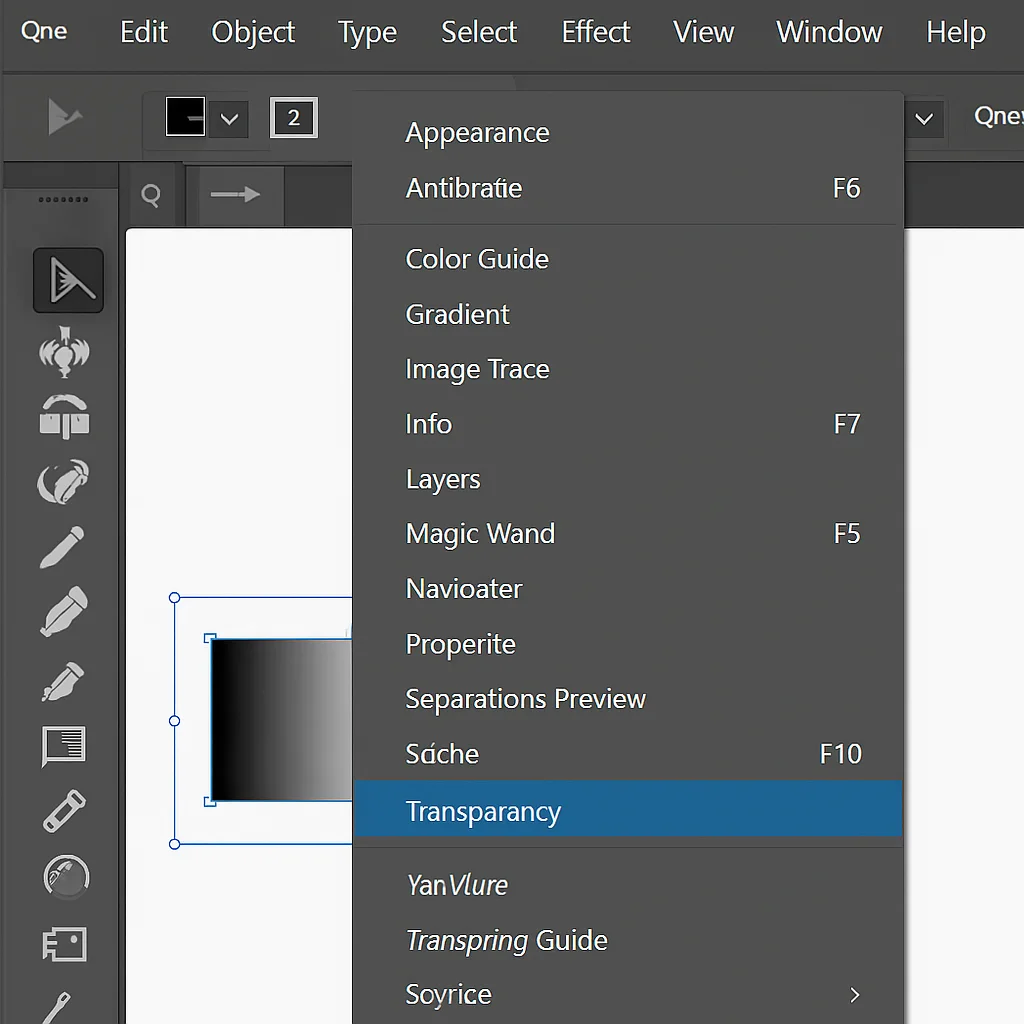Open the View menu
This screenshot has width=1024, height=1024.
703,31
